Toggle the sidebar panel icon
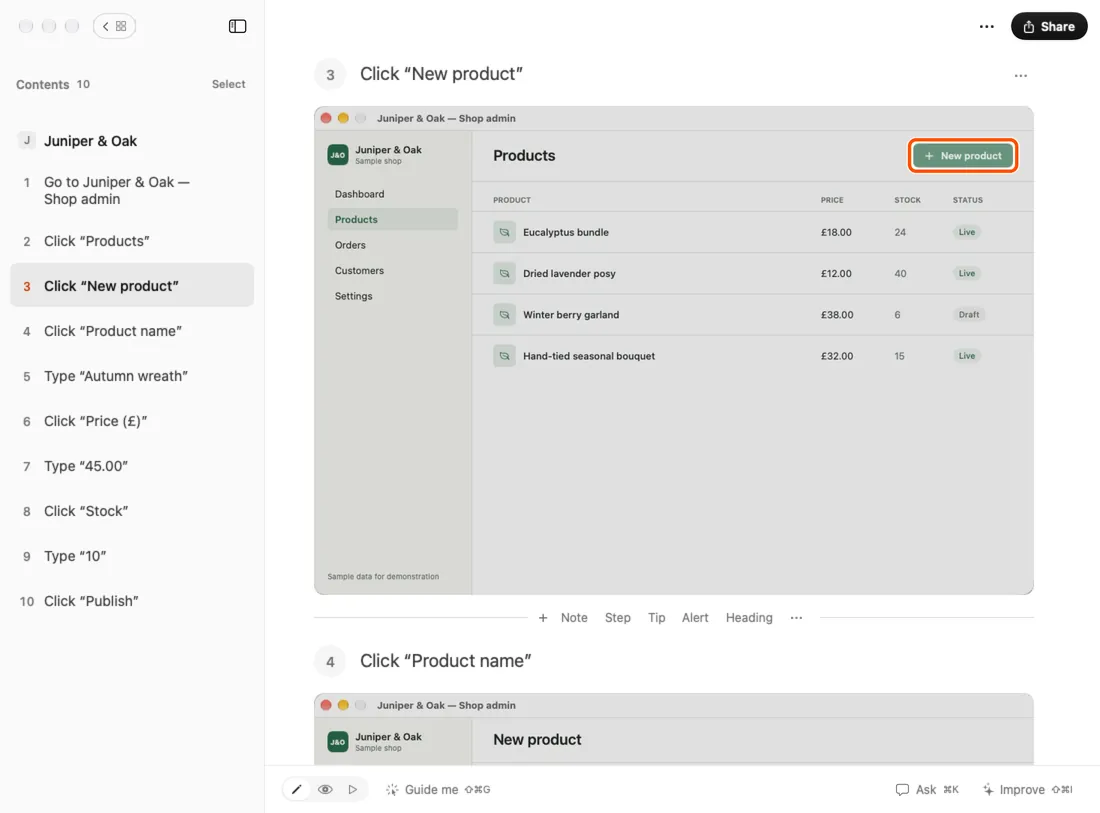The height and width of the screenshot is (813, 1100). click(237, 26)
